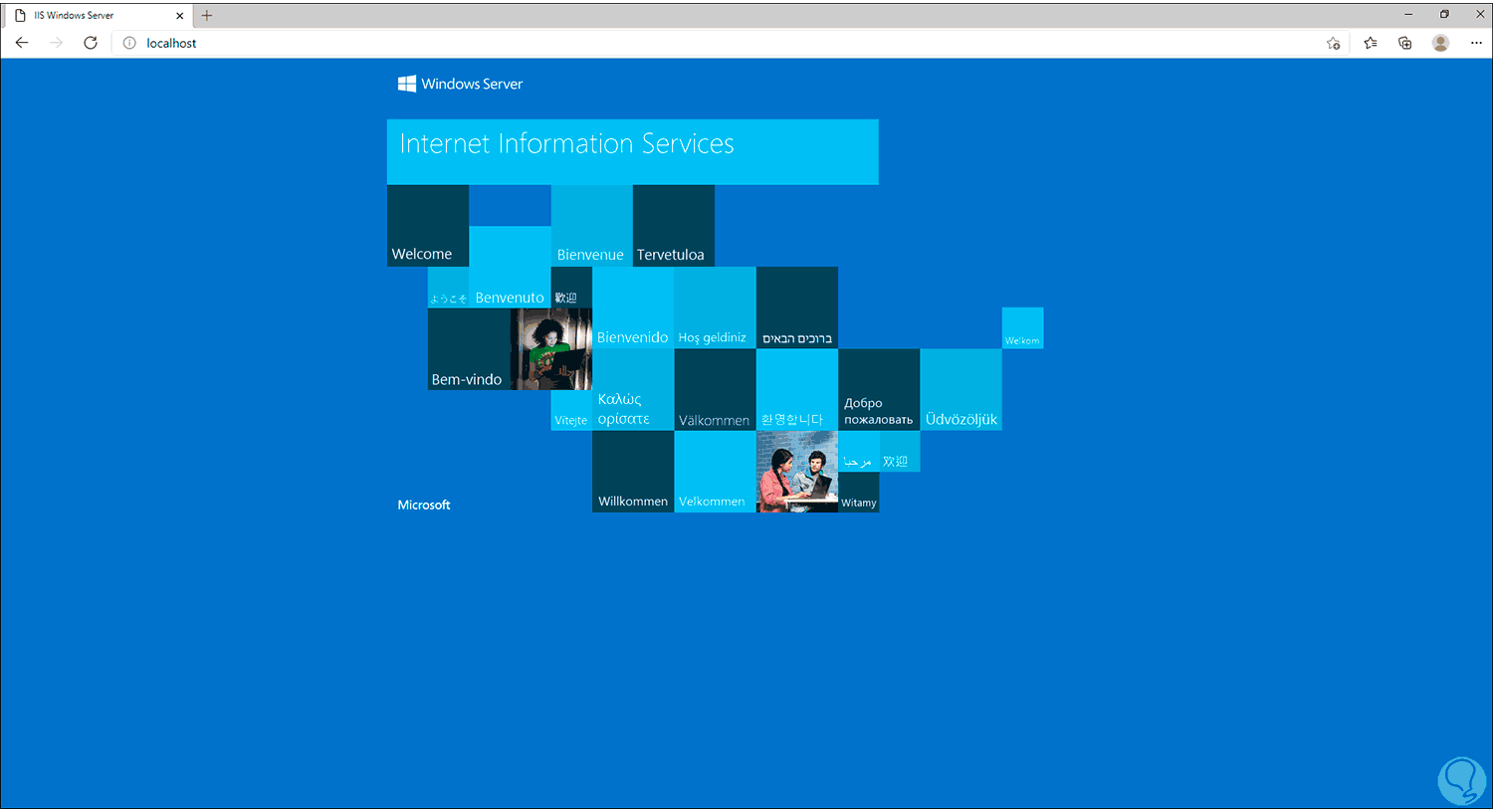The height and width of the screenshot is (812, 1493).
Task: Restore down the browser window
Action: pyautogui.click(x=1444, y=15)
